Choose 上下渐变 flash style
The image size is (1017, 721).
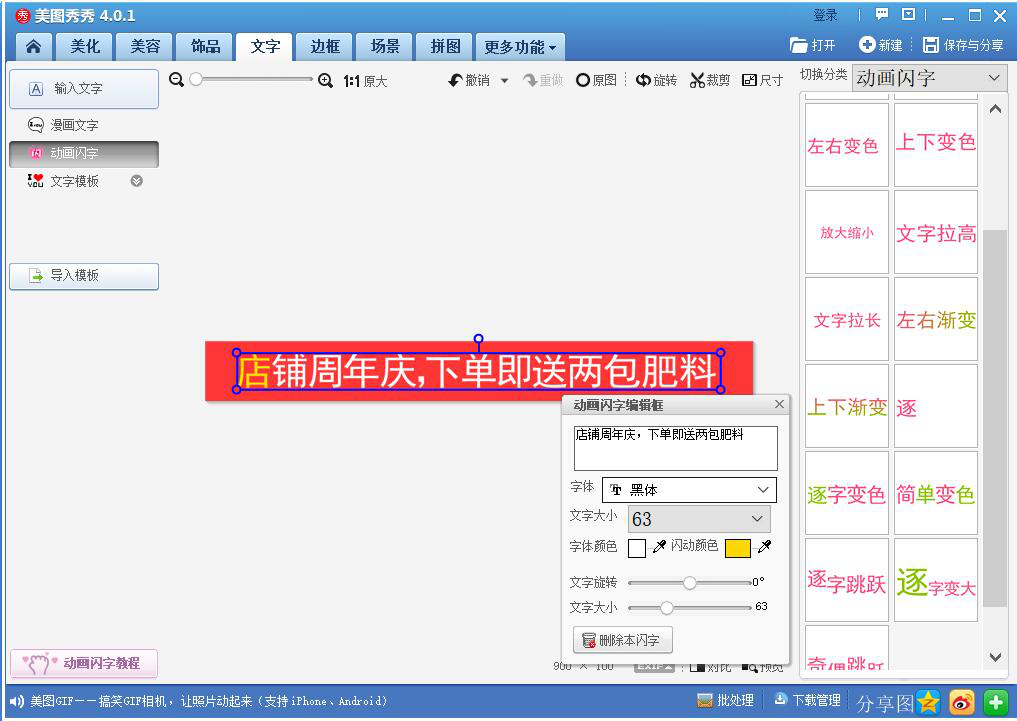(846, 406)
